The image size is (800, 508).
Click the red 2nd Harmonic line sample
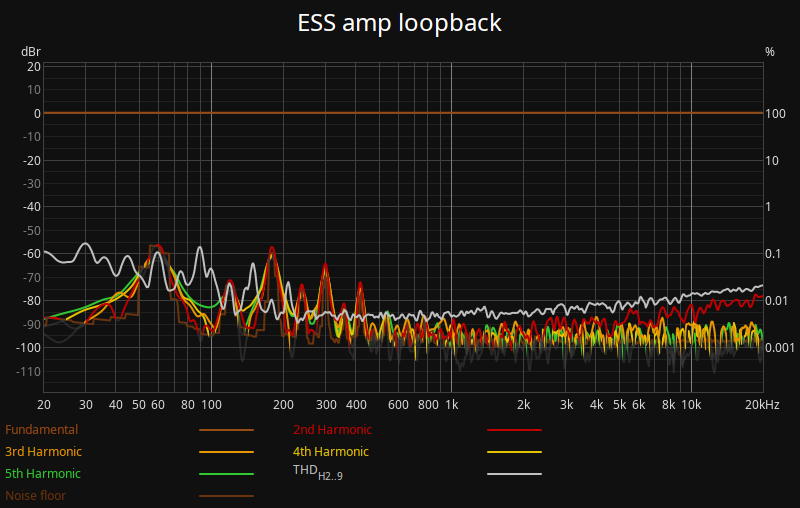pyautogui.click(x=514, y=430)
